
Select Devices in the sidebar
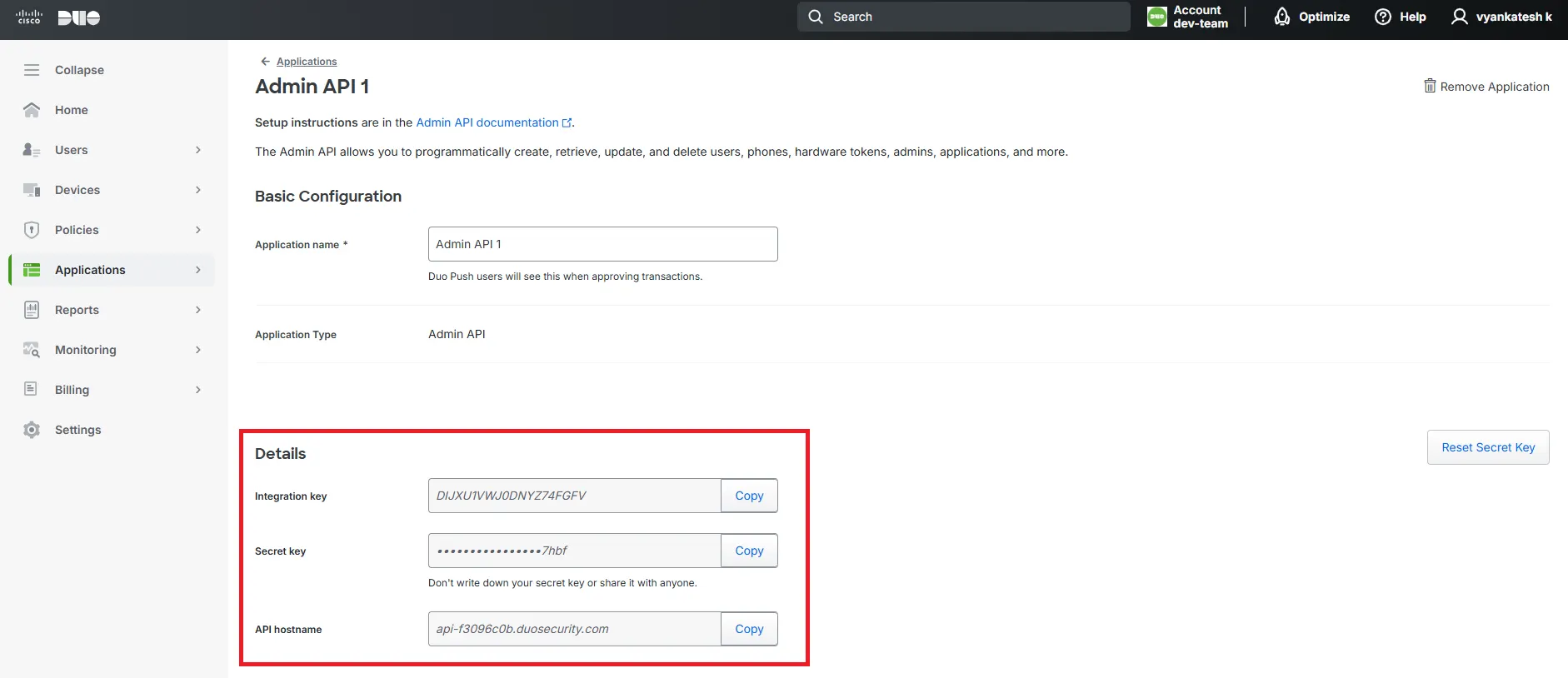(77, 190)
